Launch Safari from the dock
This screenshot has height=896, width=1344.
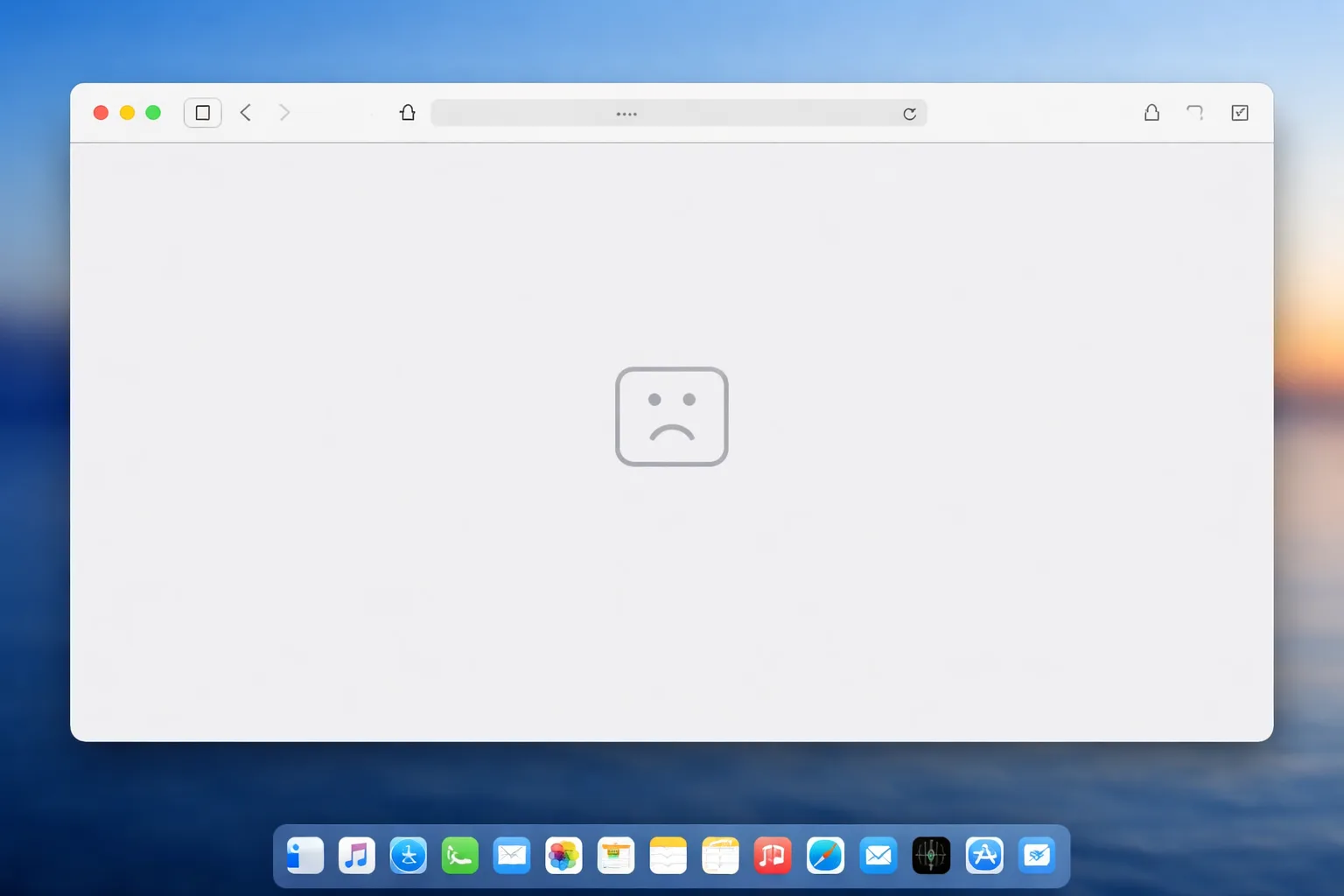(825, 856)
